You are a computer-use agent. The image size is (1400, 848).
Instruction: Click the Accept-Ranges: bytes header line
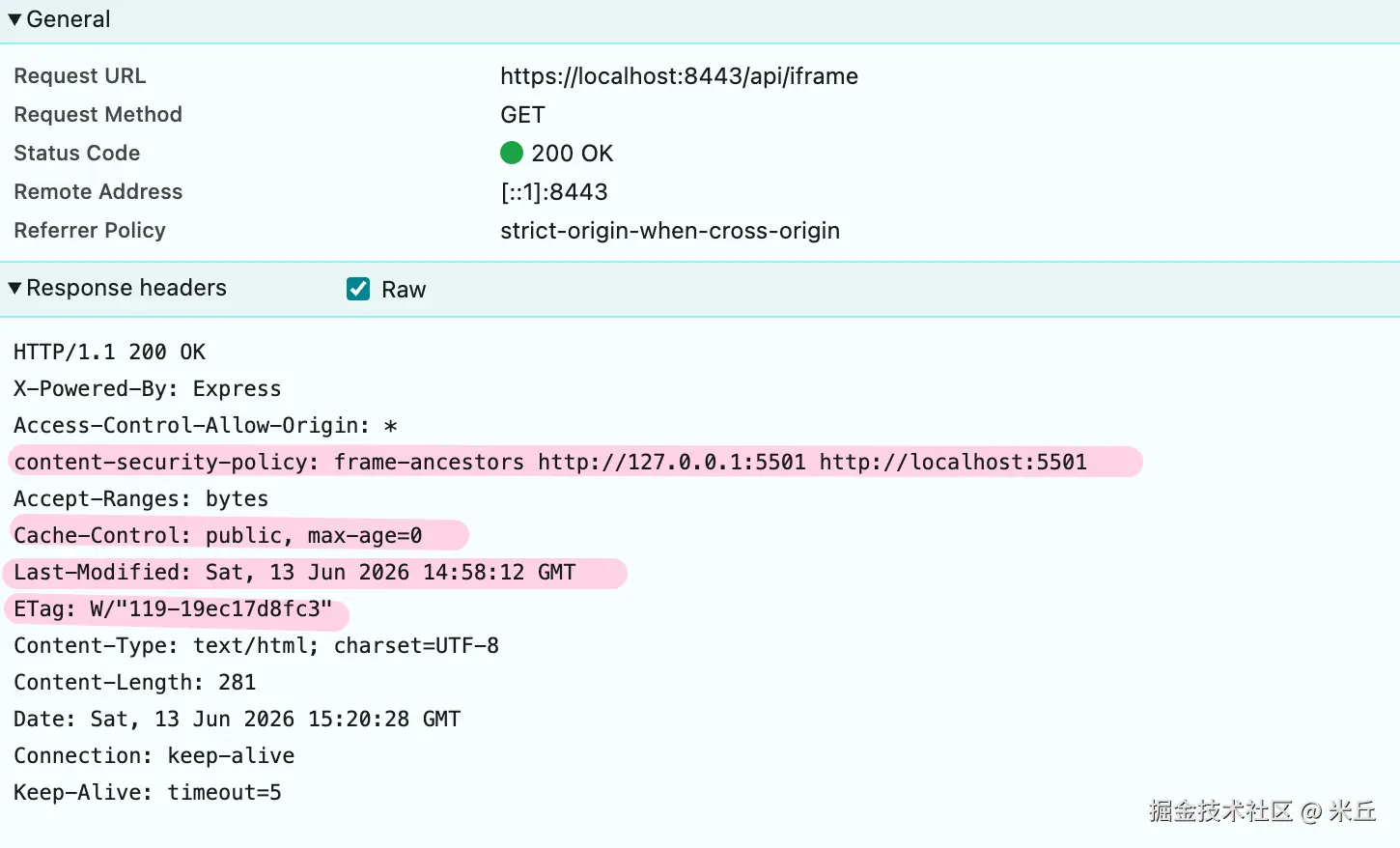[x=141, y=498]
